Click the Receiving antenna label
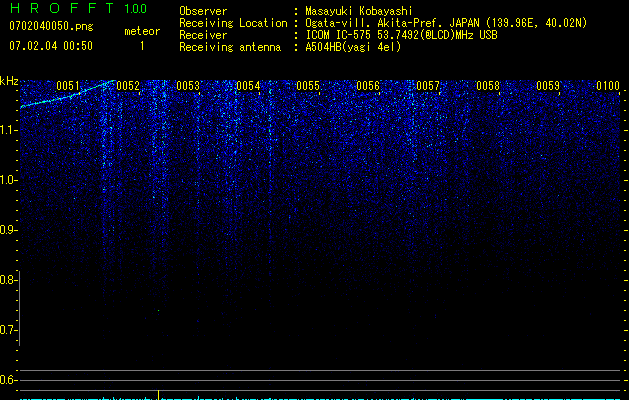Screen dimensions: 629x400 tap(230, 47)
